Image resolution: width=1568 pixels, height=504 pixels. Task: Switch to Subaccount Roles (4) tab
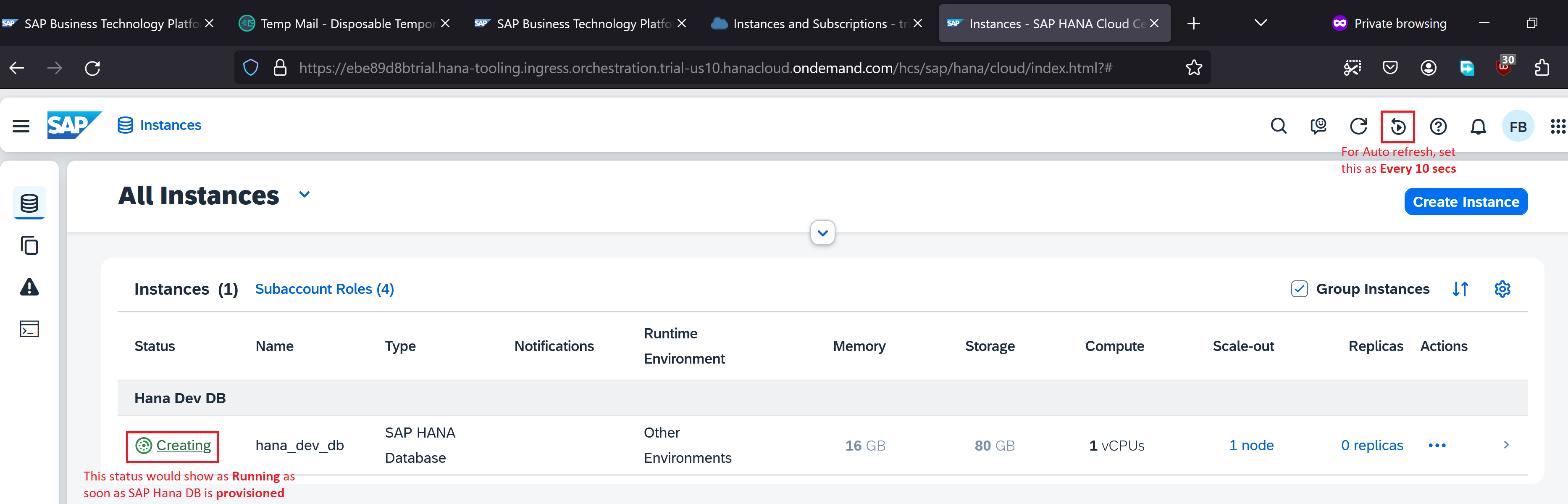point(324,289)
